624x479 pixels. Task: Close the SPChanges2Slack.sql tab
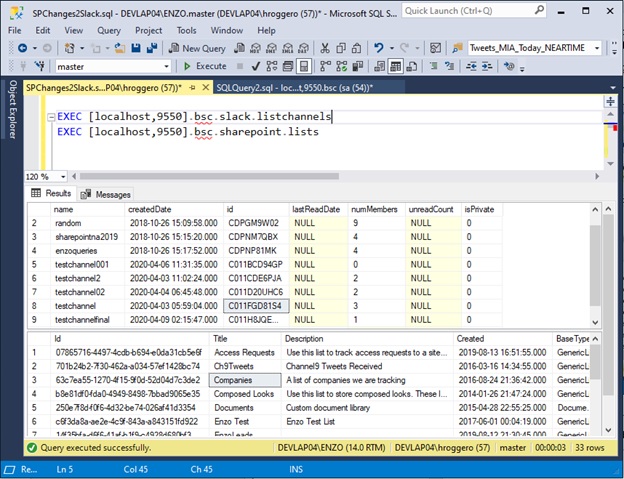point(205,88)
